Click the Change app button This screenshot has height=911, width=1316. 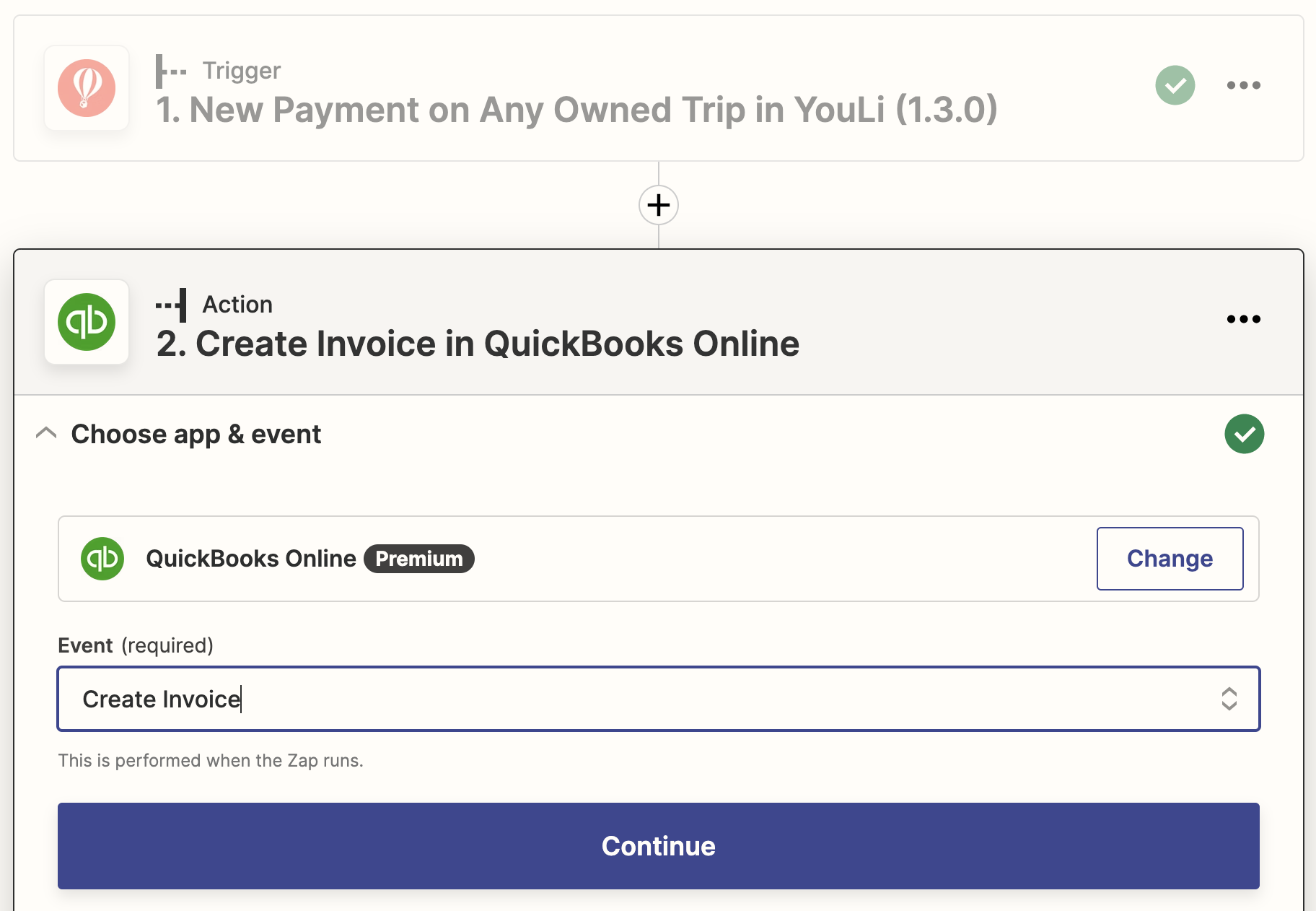[1170, 559]
